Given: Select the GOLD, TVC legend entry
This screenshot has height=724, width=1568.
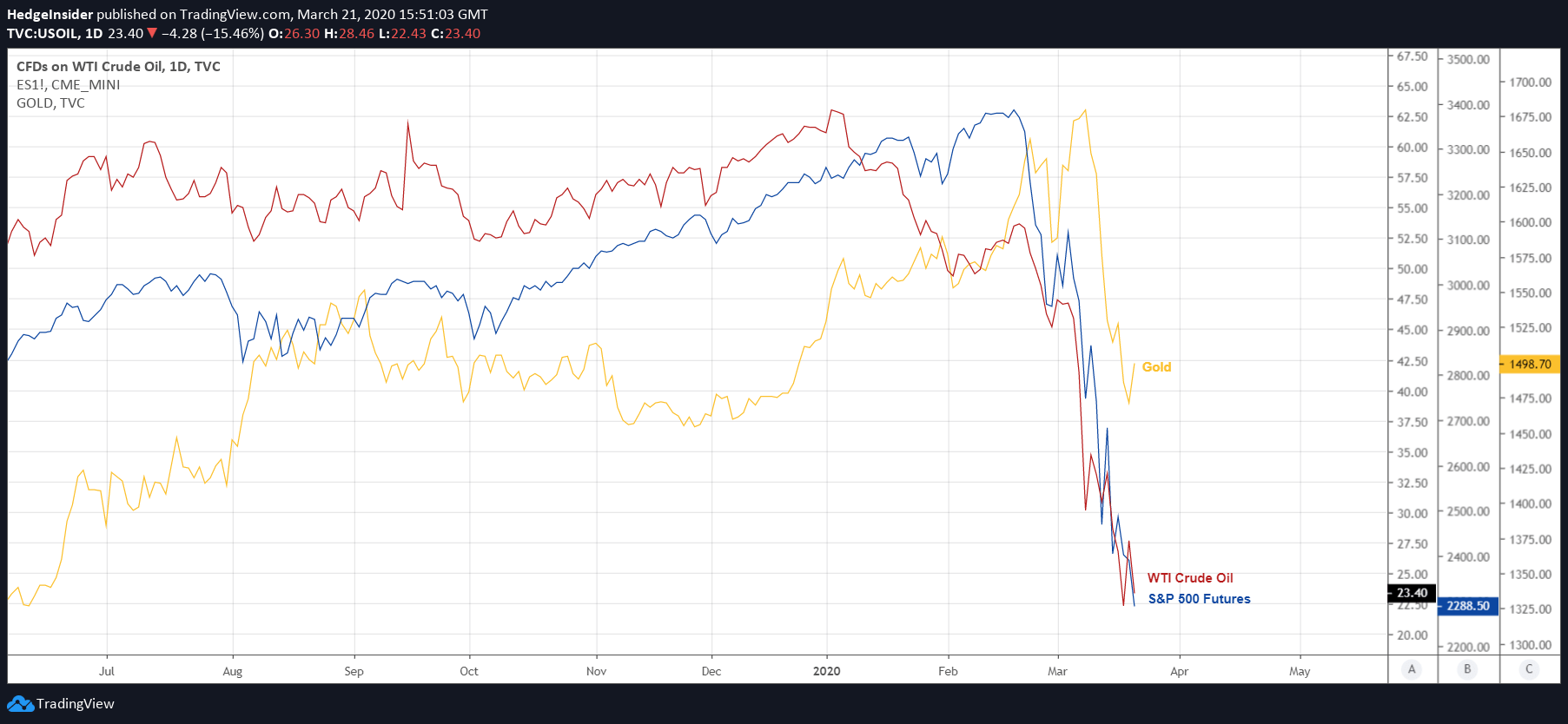Looking at the screenshot, I should click(50, 103).
